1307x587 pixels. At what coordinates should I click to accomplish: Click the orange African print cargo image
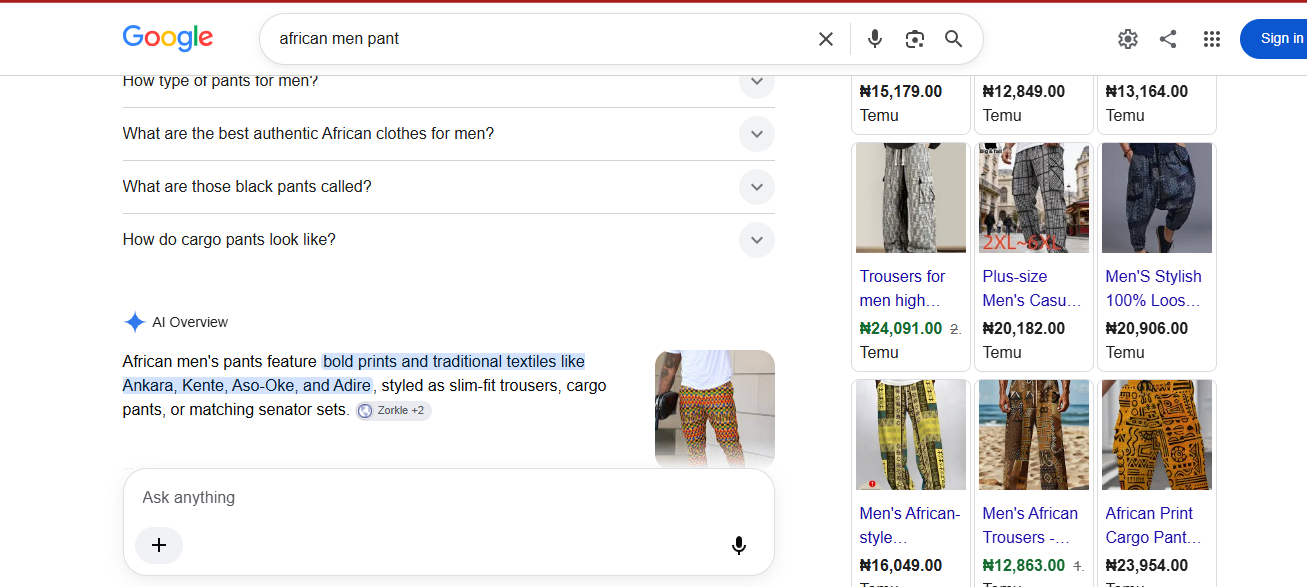coord(1157,435)
